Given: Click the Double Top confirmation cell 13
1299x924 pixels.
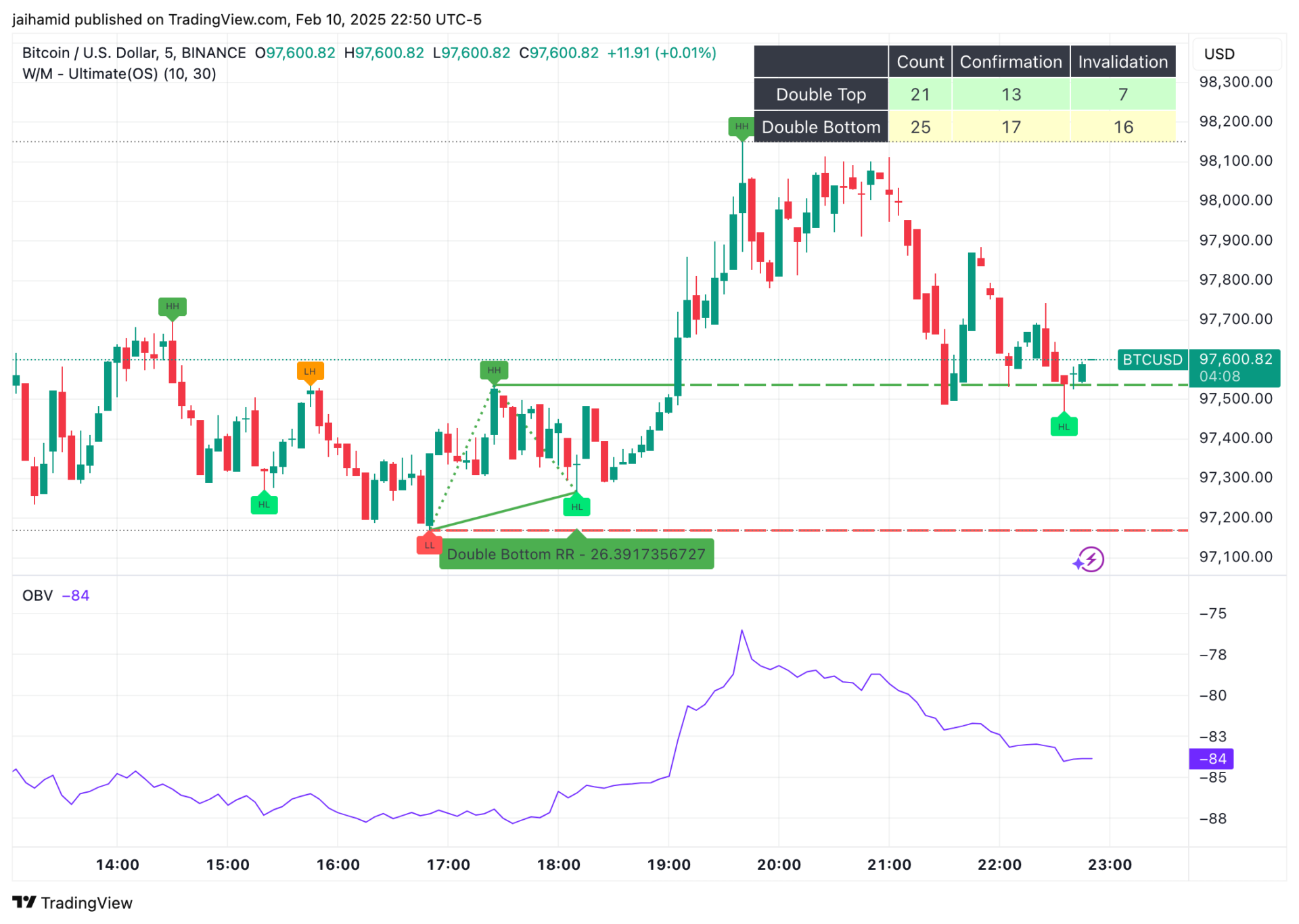Looking at the screenshot, I should (1011, 94).
